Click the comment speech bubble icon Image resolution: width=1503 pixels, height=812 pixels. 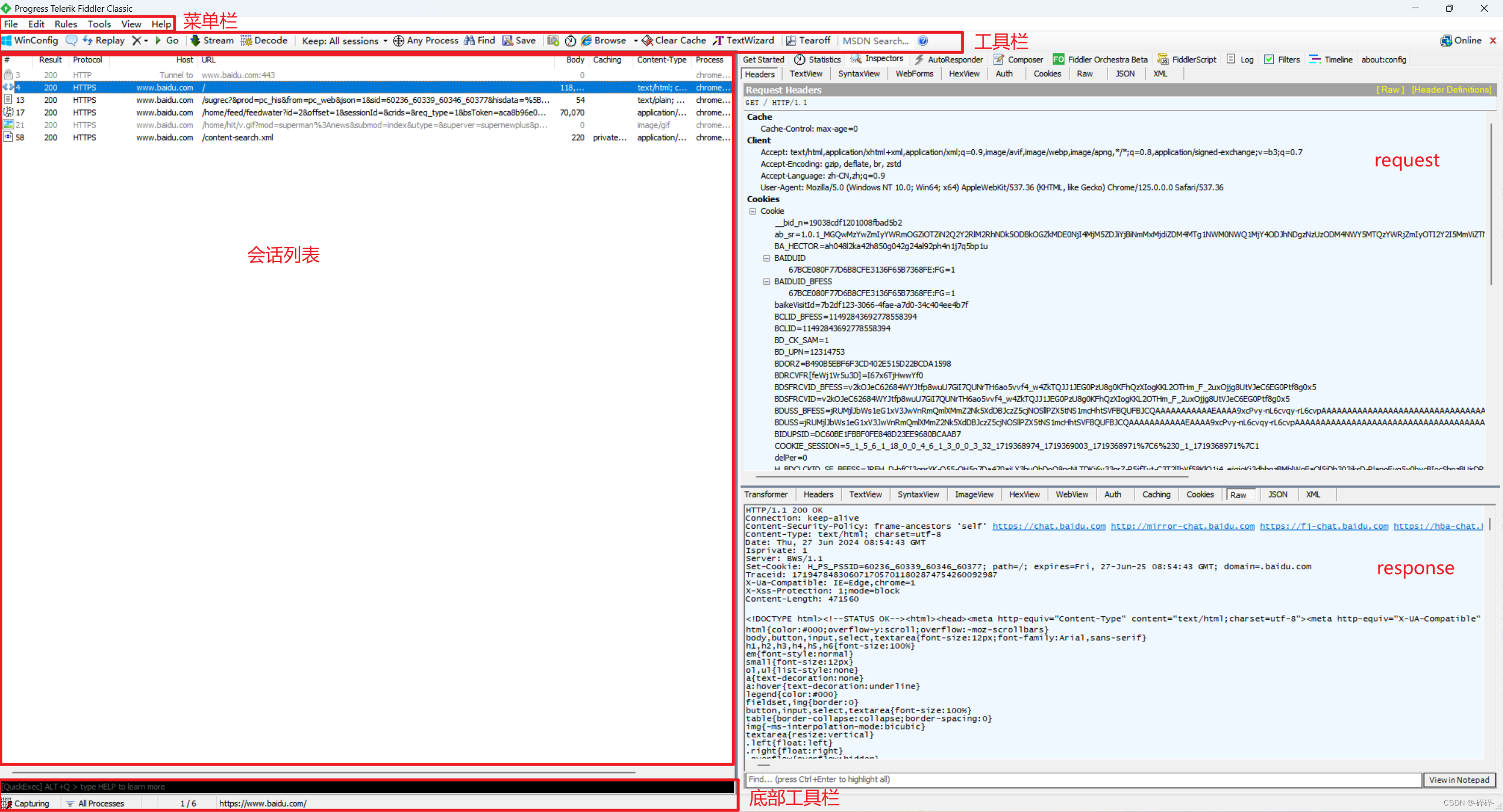[71, 41]
